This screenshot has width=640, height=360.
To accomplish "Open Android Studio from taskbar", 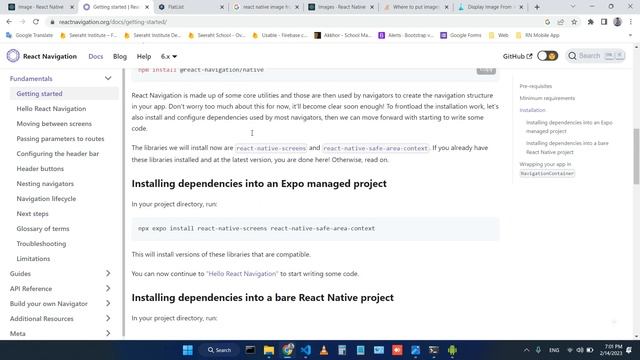I will [452, 350].
